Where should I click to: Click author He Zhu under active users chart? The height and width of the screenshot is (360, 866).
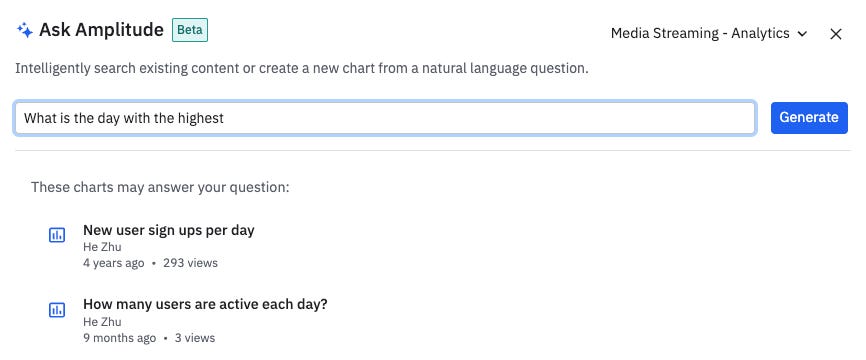(x=102, y=322)
